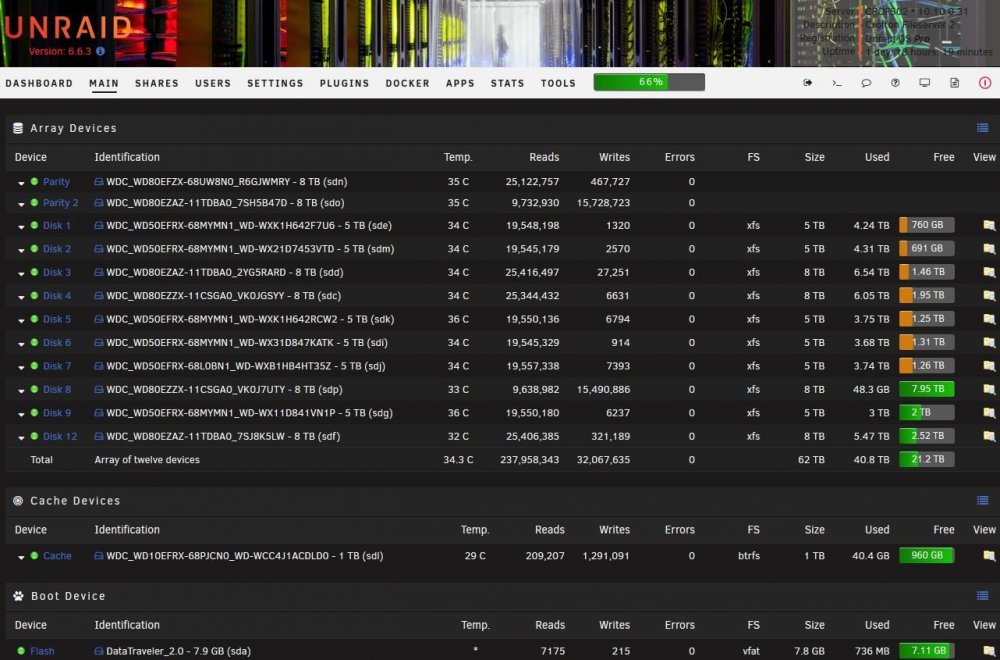Open the Disk 1 settings link

[57, 225]
